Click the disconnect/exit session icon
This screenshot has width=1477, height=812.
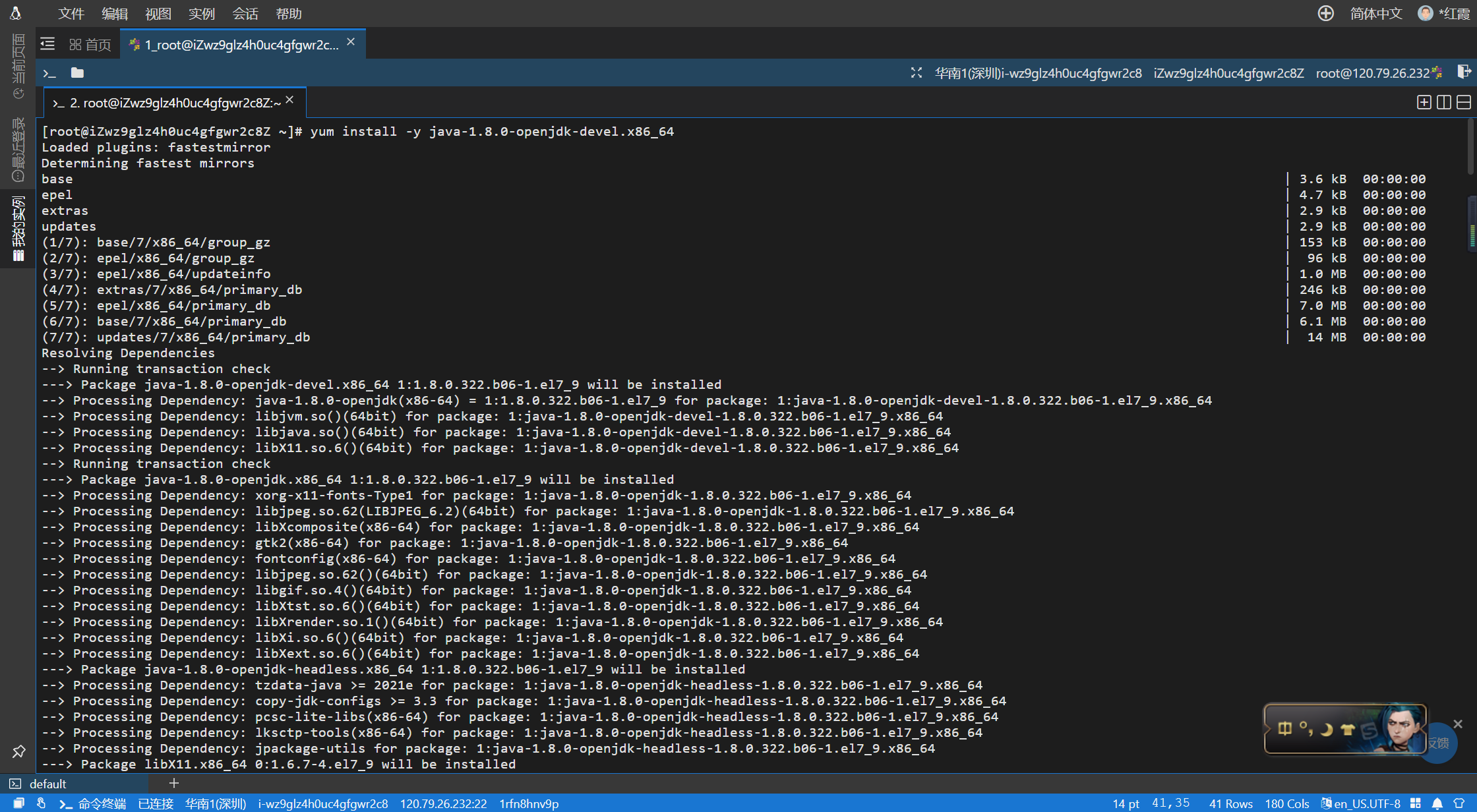pyautogui.click(x=1464, y=72)
